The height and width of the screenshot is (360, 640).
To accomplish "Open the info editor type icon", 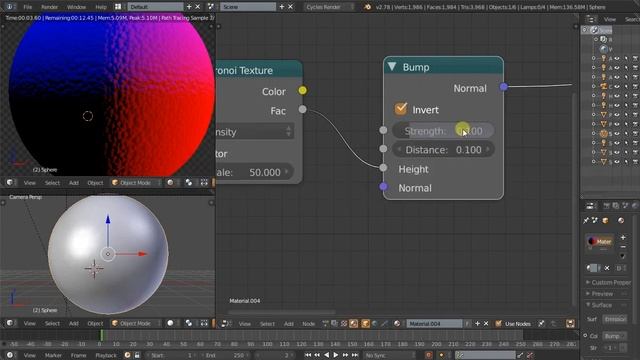I will (9, 7).
